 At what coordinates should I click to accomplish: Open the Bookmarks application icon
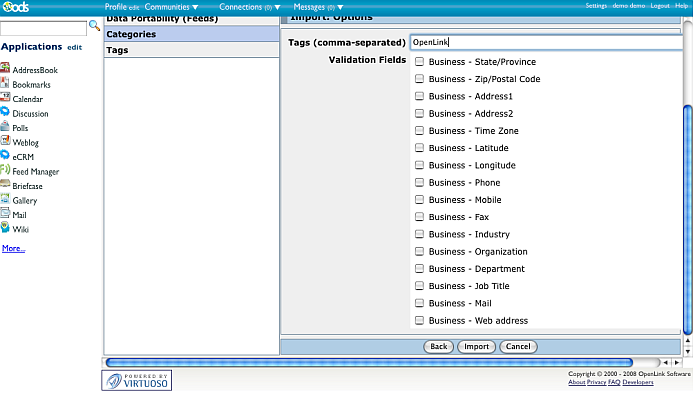point(6,84)
